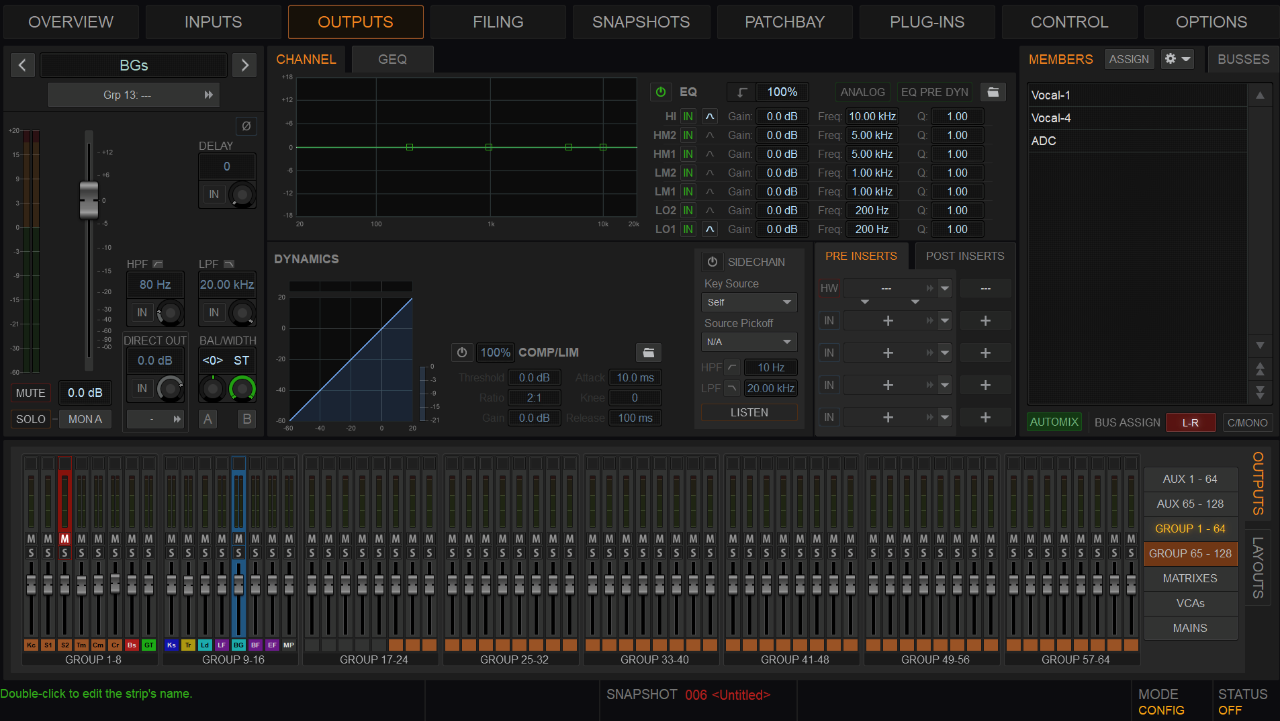Image resolution: width=1280 pixels, height=721 pixels.
Task: Switch to the PATCHBAY tab
Action: tap(784, 22)
